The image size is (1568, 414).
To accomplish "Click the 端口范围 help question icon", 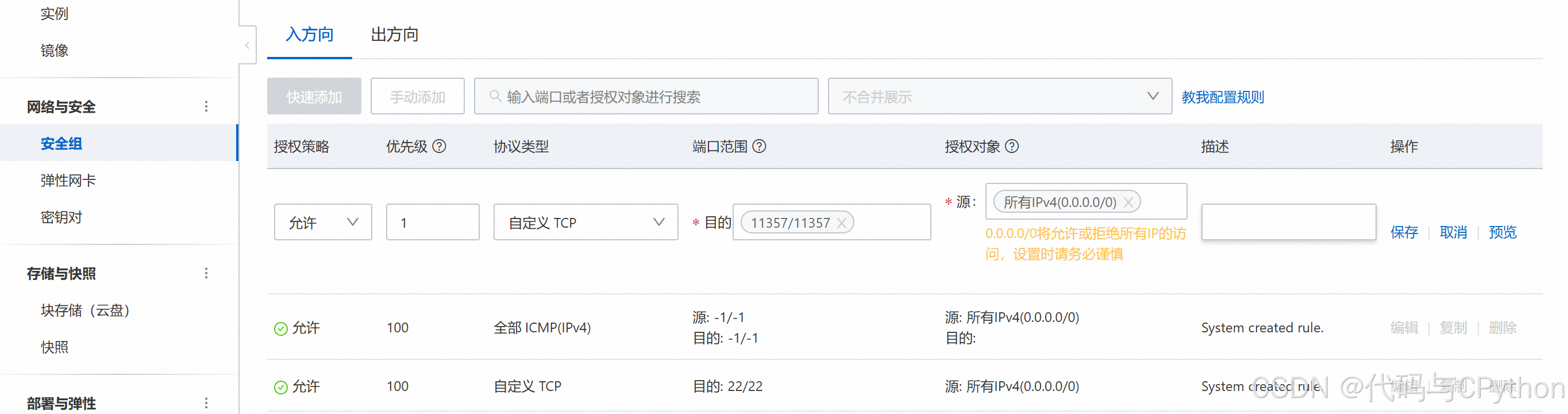I will pyautogui.click(x=759, y=146).
